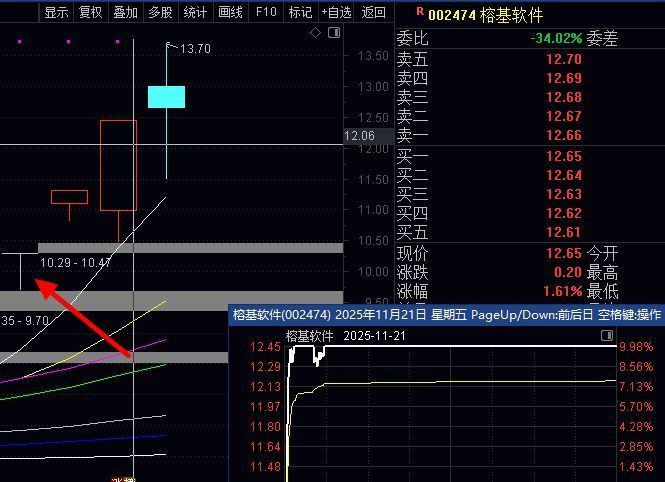
Task: Click the 返回 back button
Action: (373, 12)
